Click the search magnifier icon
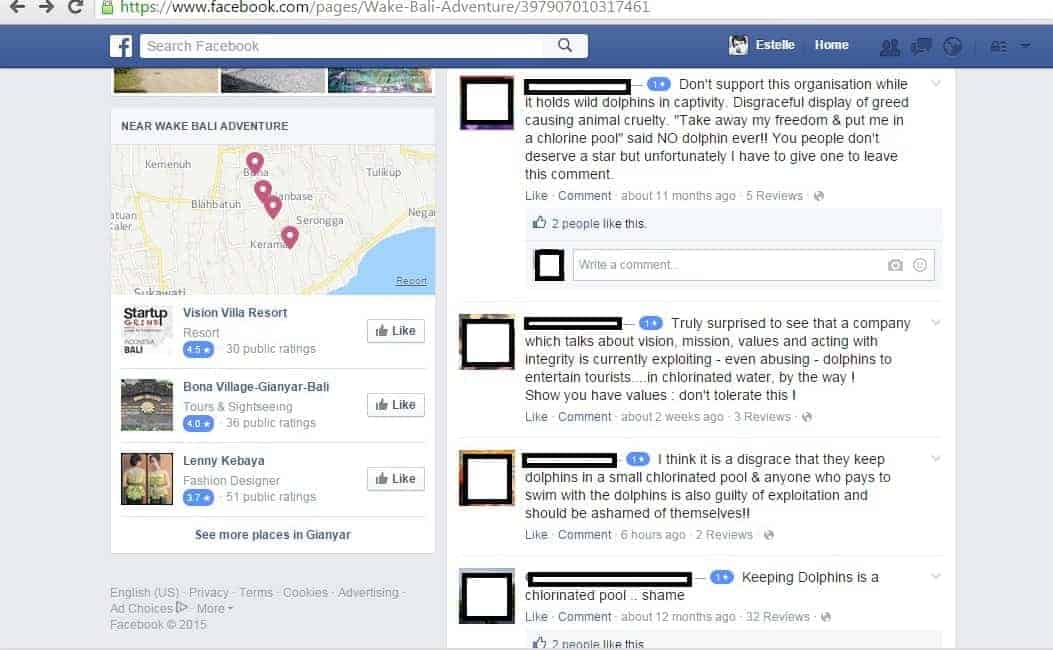 (x=565, y=46)
